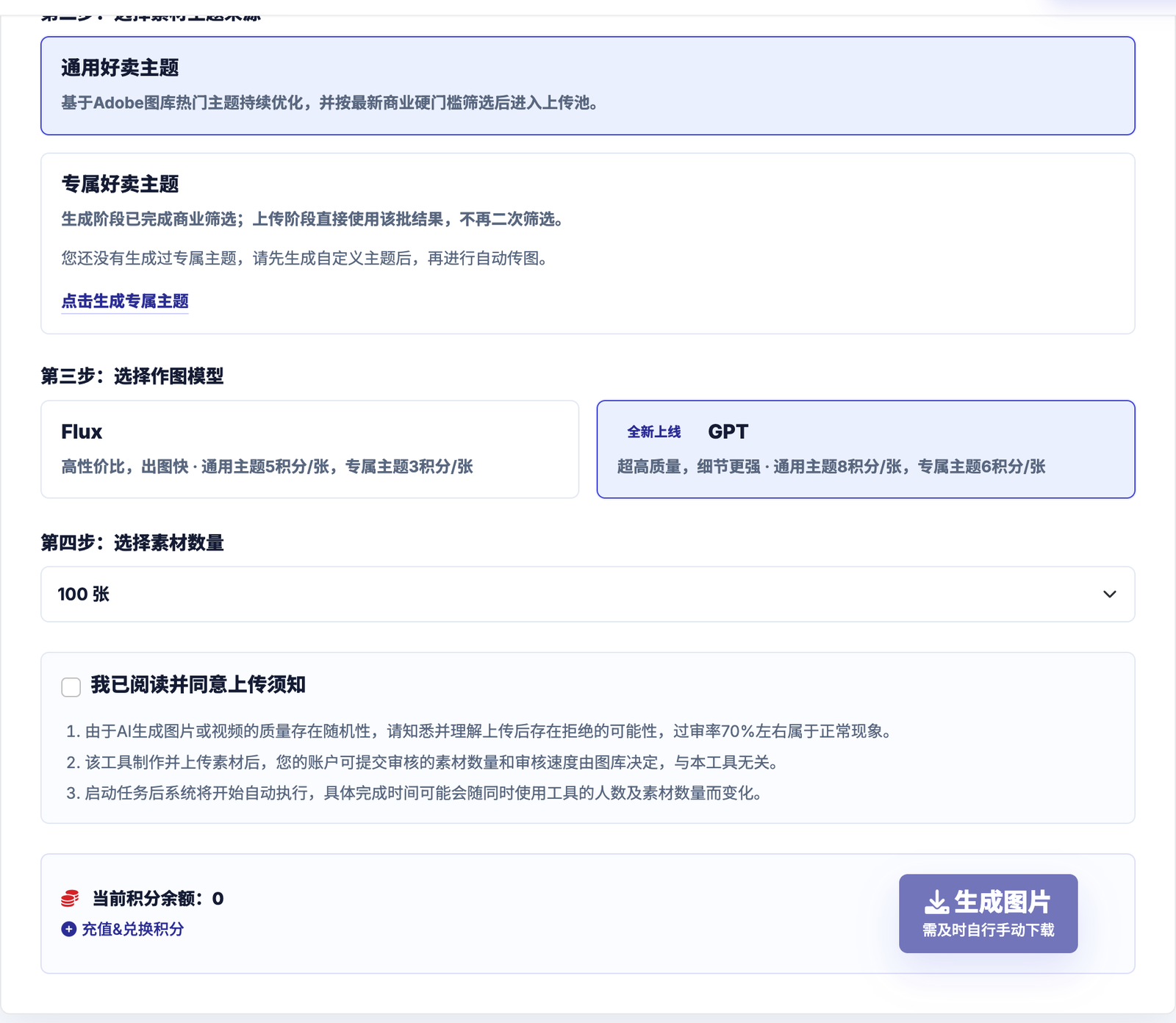The height and width of the screenshot is (1023, 1176).
Task: Click the plus icon beside 充值&兑换积分
Action: coord(69,929)
